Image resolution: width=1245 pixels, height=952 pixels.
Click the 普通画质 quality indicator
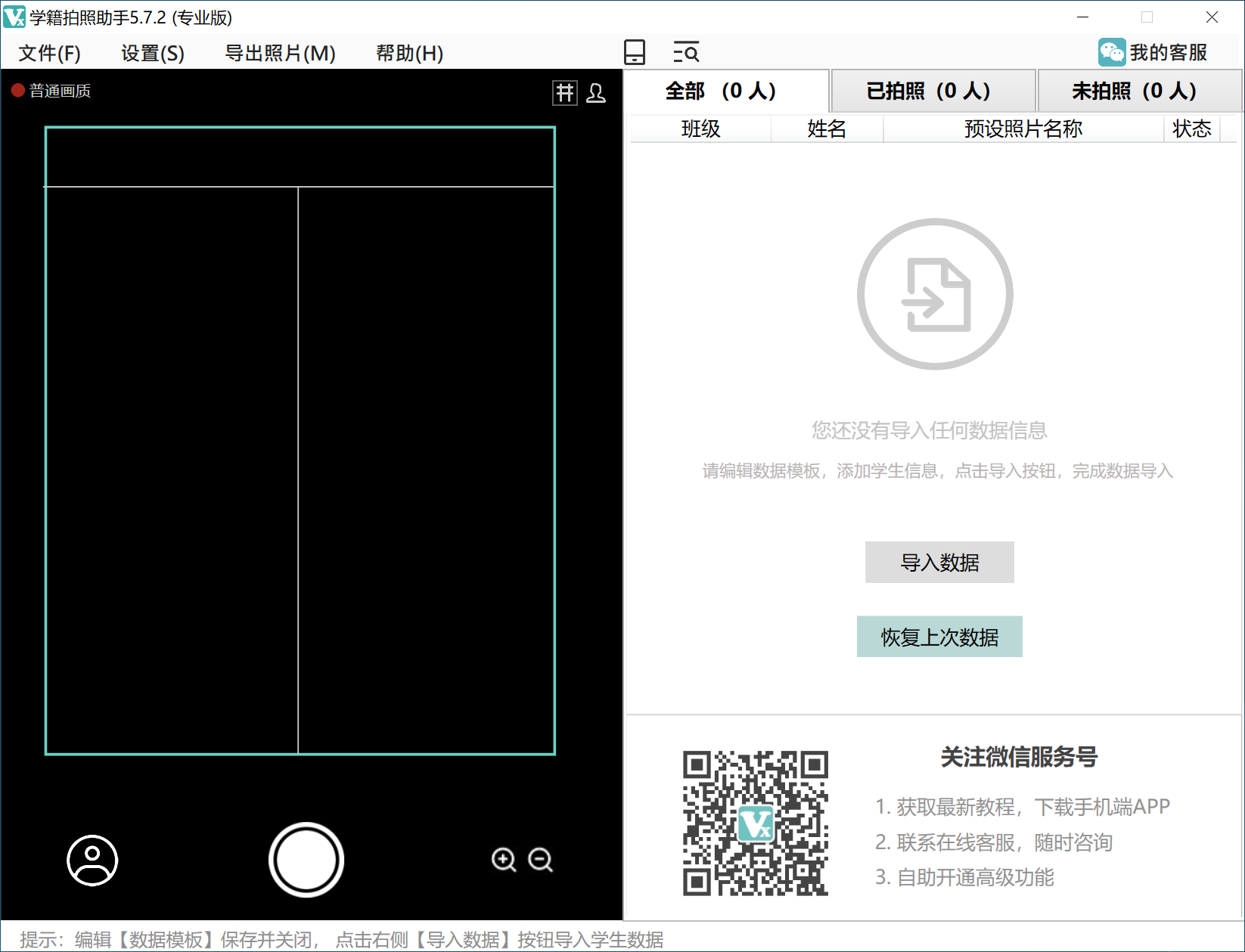[51, 91]
